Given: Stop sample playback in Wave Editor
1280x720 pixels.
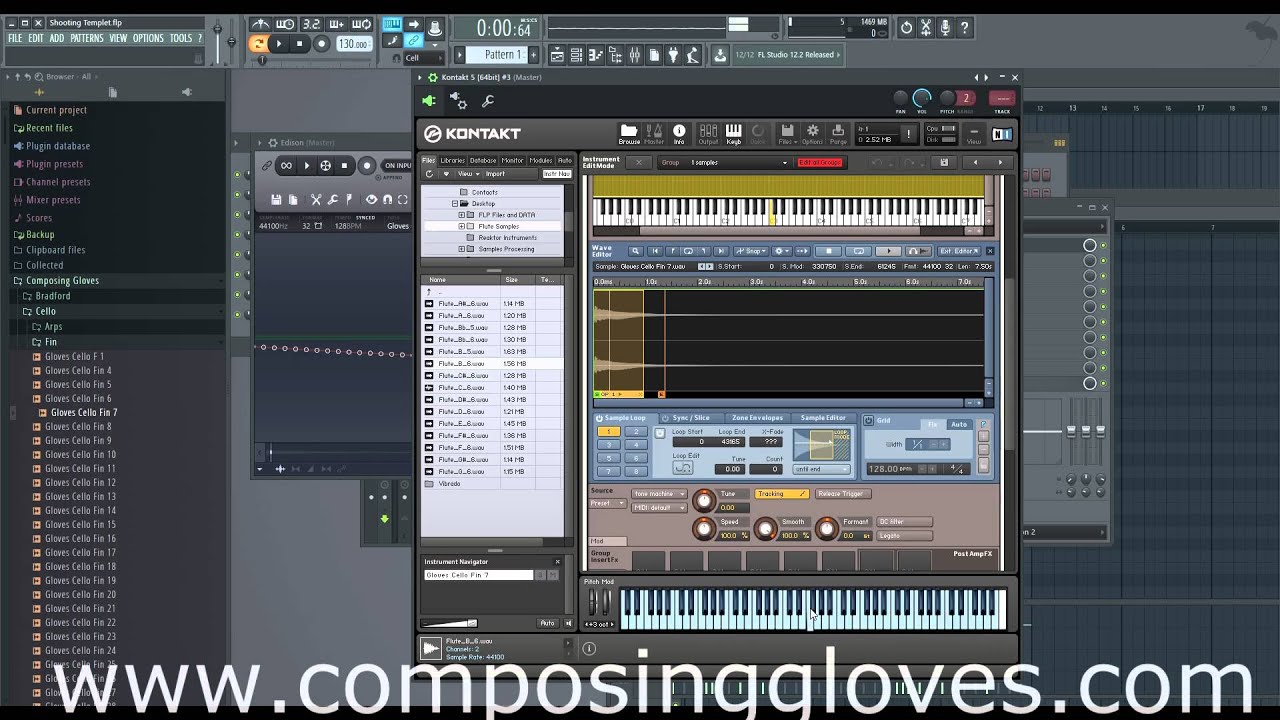Looking at the screenshot, I should tap(828, 251).
